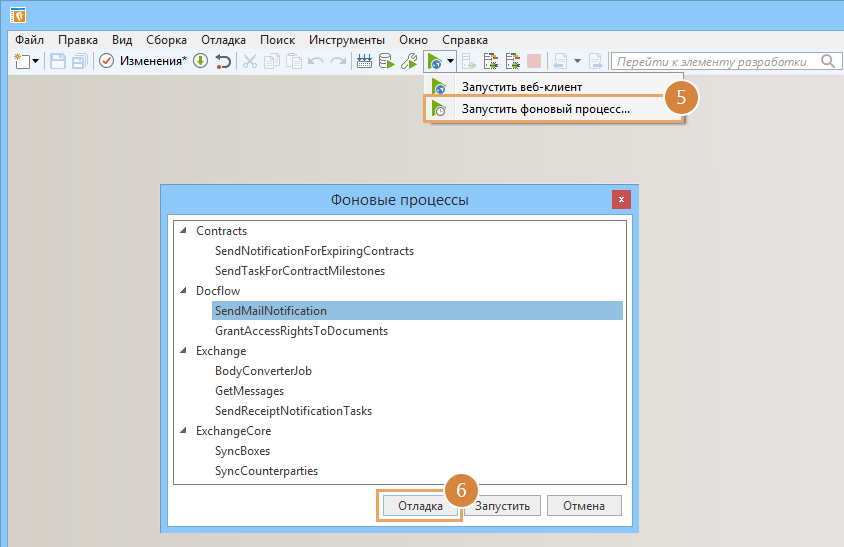Image resolution: width=844 pixels, height=547 pixels.
Task: Open the Отладка menu
Action: pos(223,39)
